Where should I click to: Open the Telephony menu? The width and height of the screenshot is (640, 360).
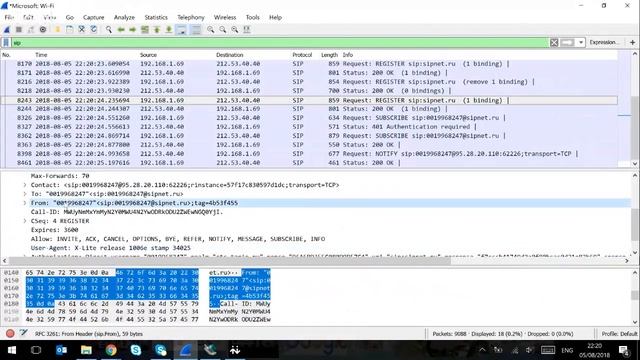(x=191, y=18)
